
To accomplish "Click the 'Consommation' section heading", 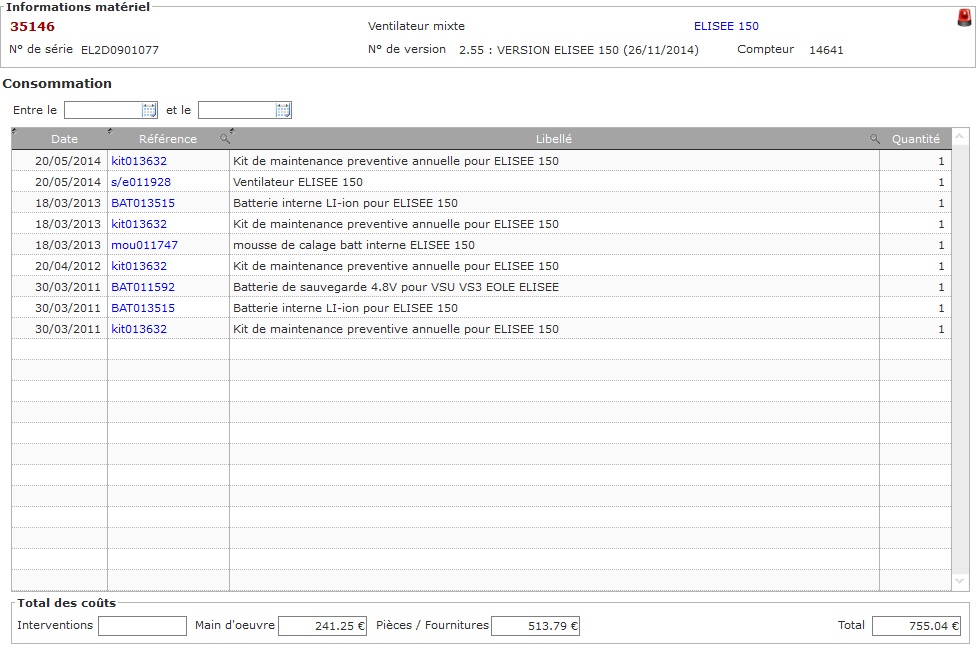I will pyautogui.click(x=57, y=84).
